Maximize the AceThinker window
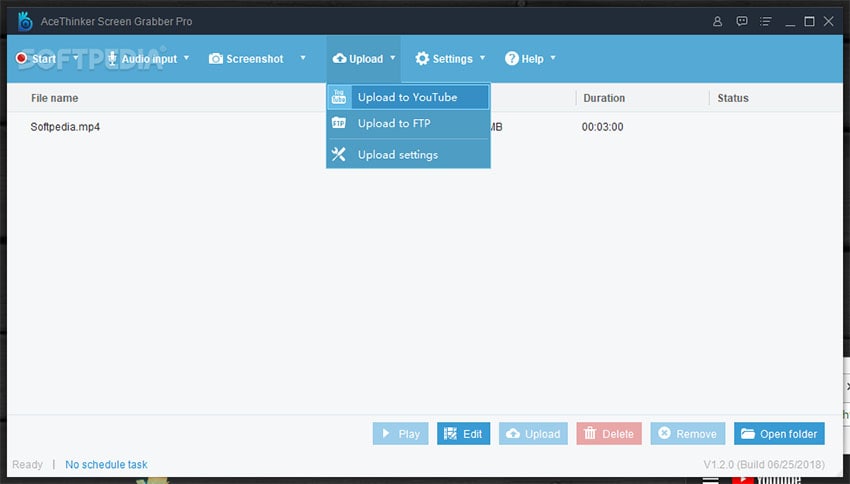The height and width of the screenshot is (484, 850). 809,21
